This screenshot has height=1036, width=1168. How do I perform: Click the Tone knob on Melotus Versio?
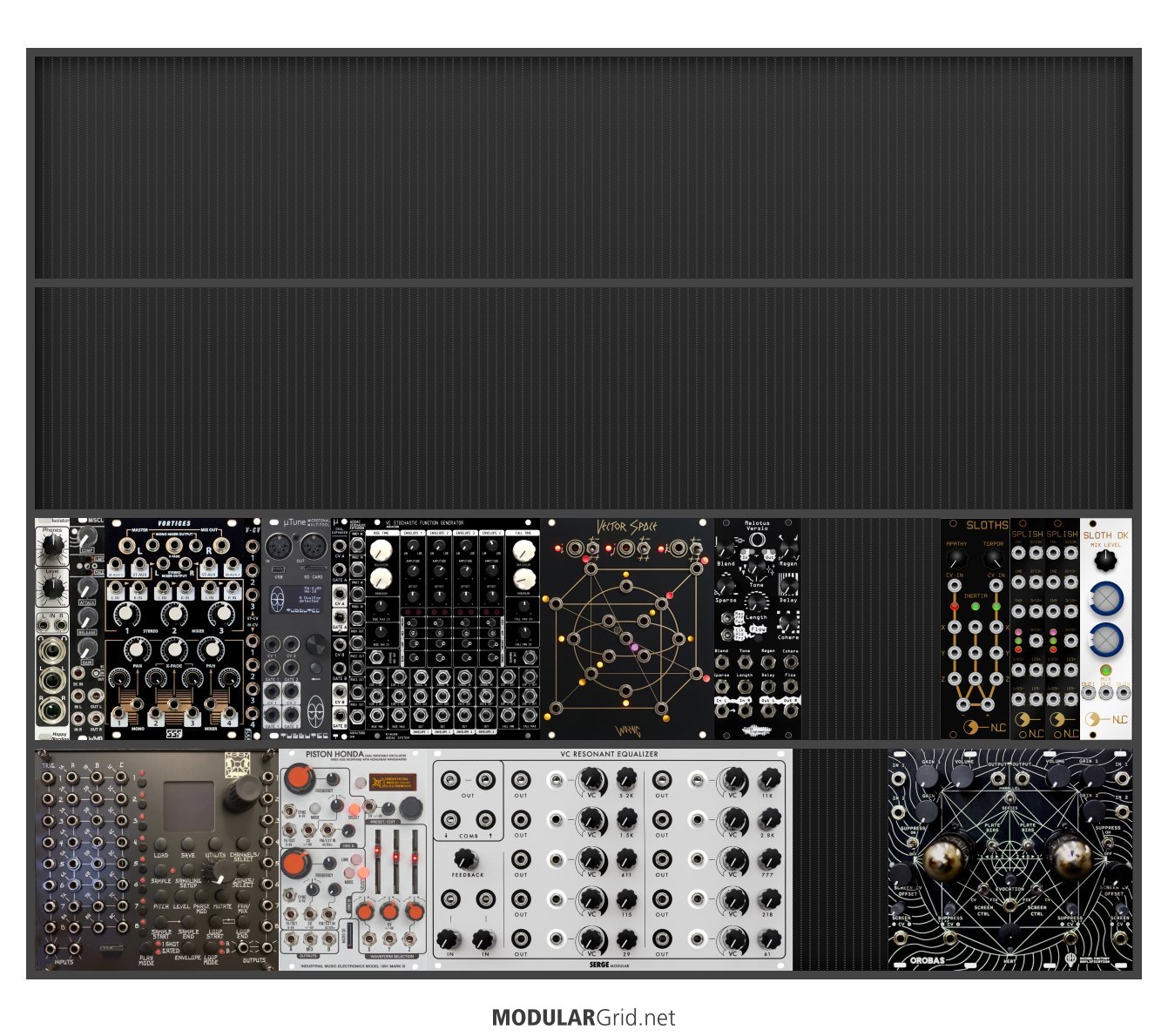tap(755, 568)
